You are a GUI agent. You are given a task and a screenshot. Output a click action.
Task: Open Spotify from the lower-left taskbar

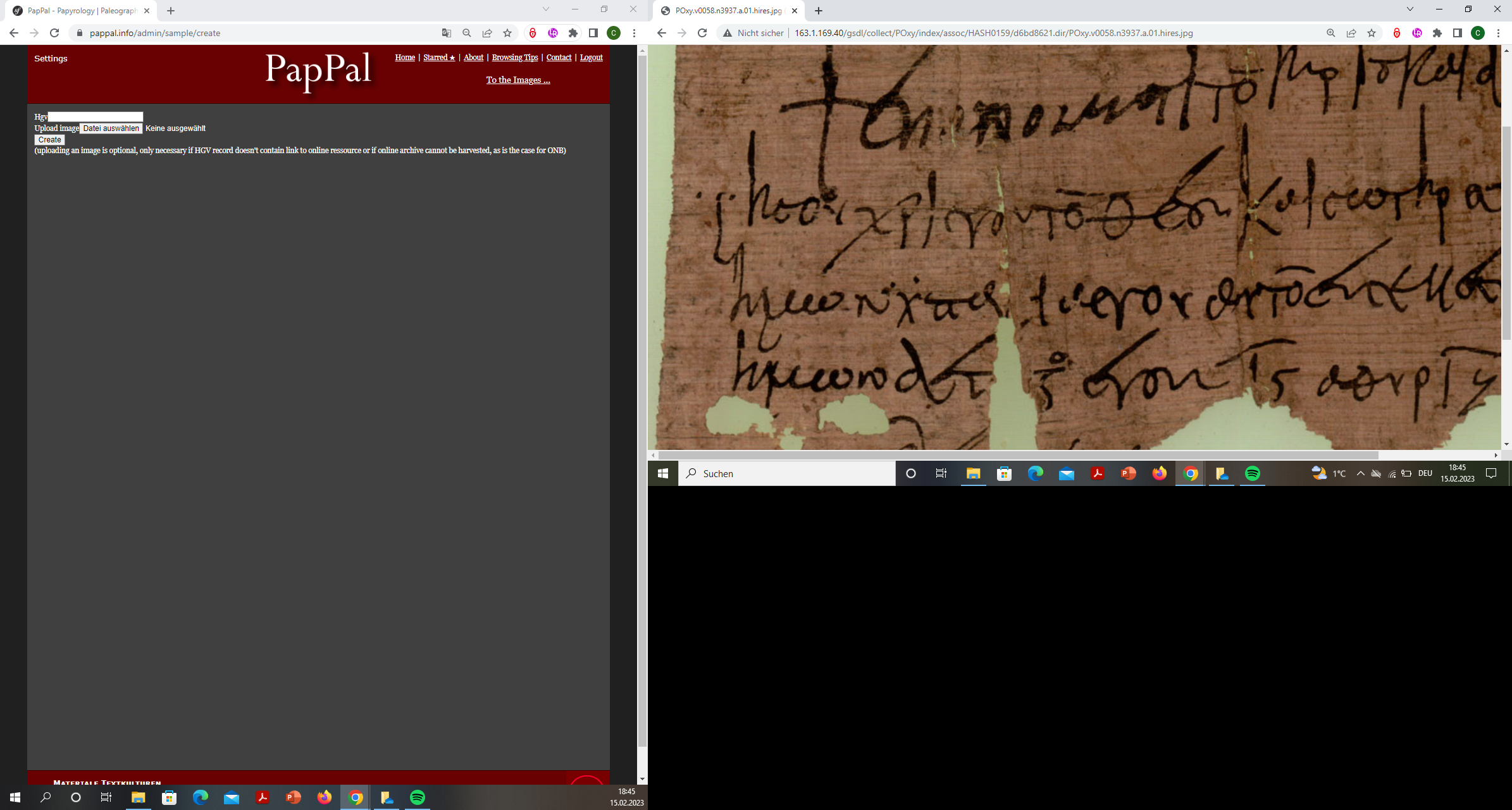[x=418, y=797]
